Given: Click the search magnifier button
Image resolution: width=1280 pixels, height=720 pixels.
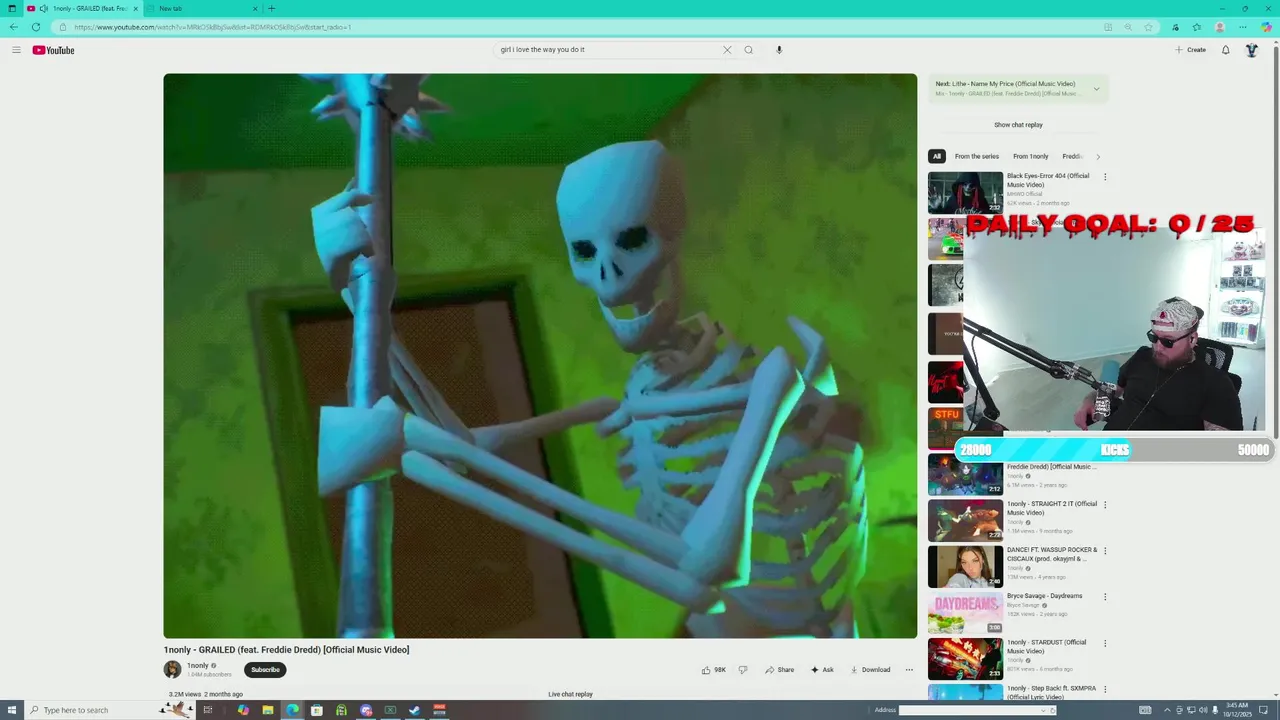Looking at the screenshot, I should tap(748, 50).
